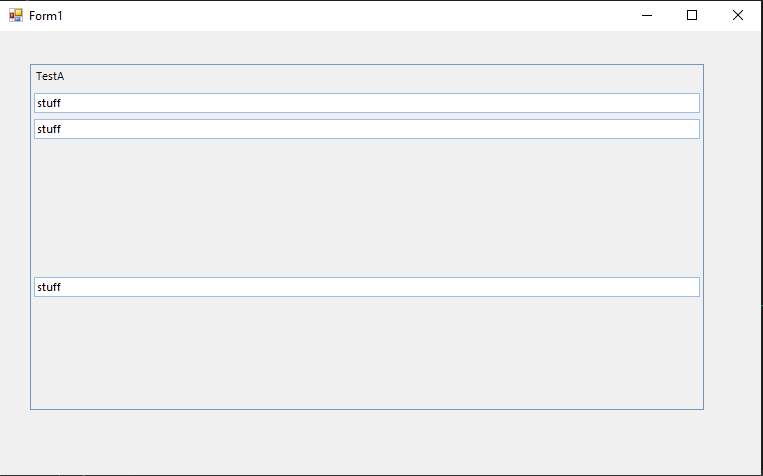
Task: Focus the second stuff text box
Action: point(367,129)
